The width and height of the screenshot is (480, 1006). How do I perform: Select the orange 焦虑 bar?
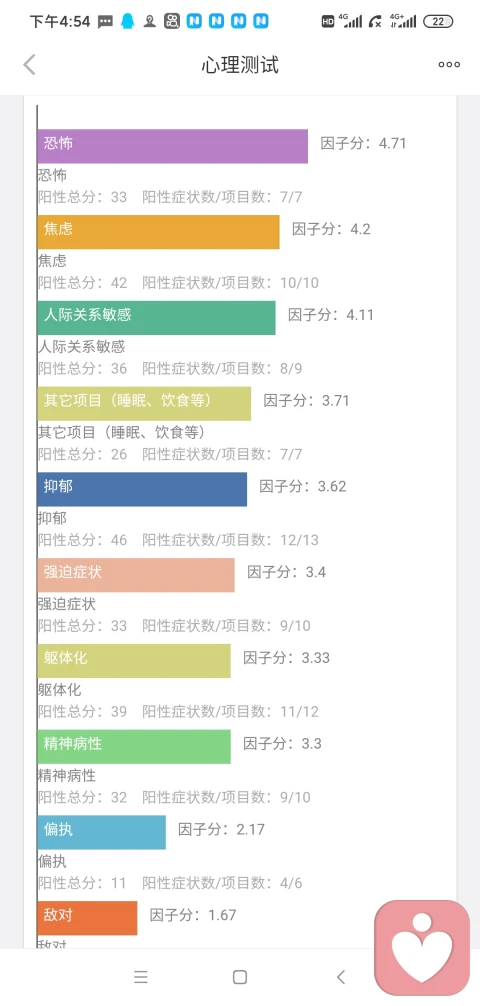159,232
